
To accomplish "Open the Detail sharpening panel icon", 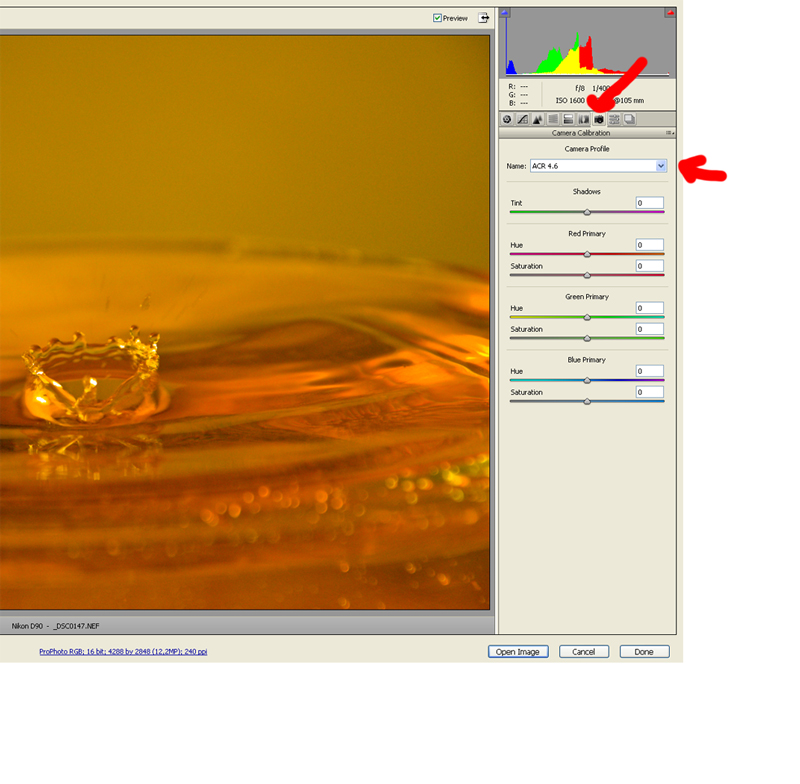I will coord(537,119).
